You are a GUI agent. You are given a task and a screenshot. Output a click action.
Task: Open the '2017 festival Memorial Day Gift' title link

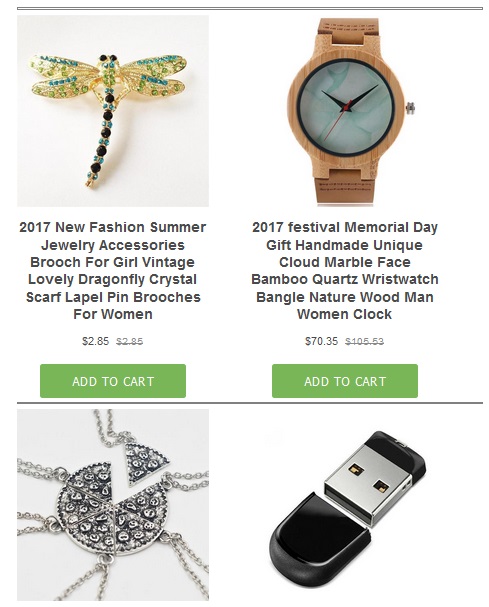tap(345, 271)
